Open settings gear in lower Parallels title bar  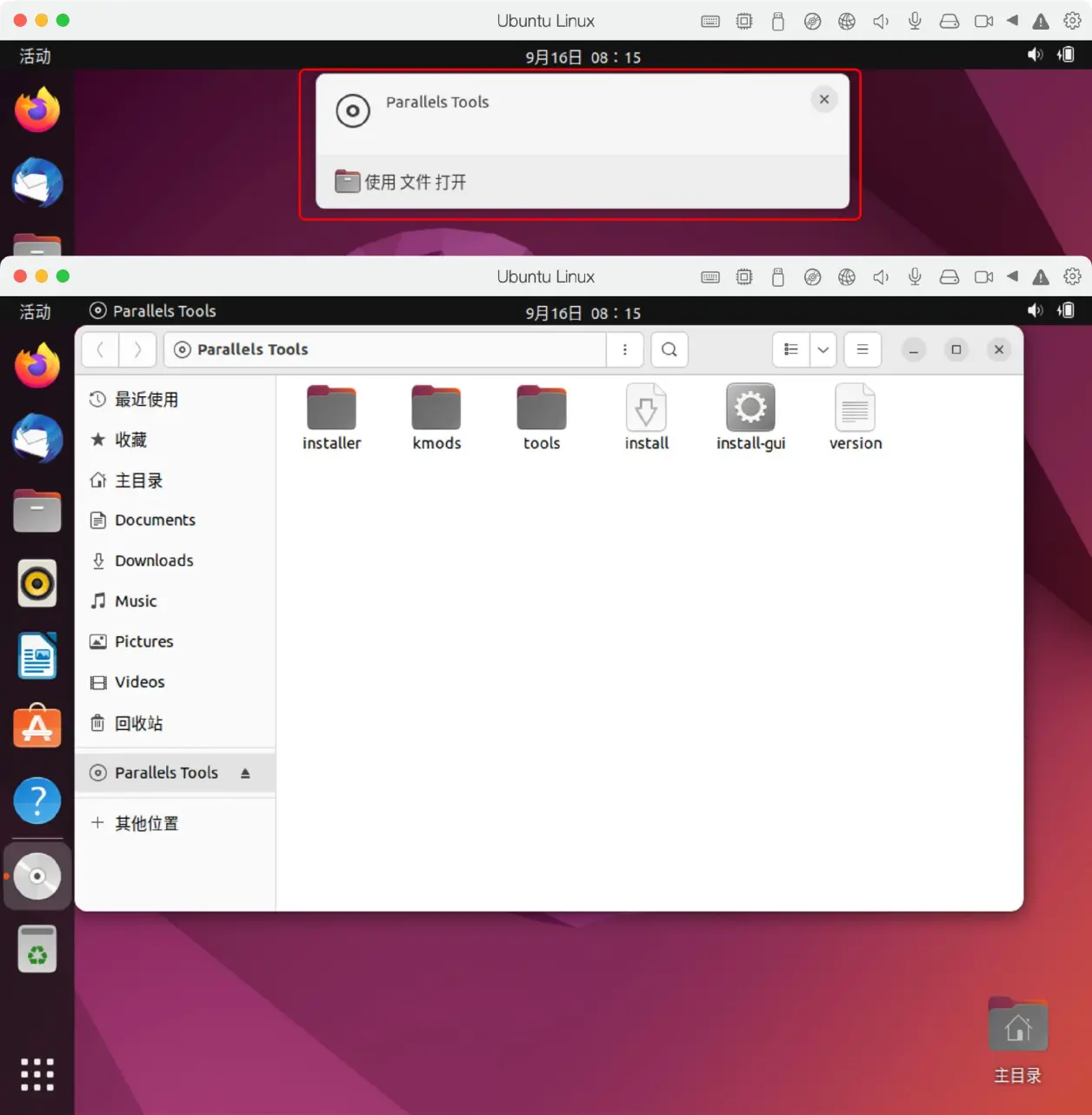click(x=1073, y=276)
